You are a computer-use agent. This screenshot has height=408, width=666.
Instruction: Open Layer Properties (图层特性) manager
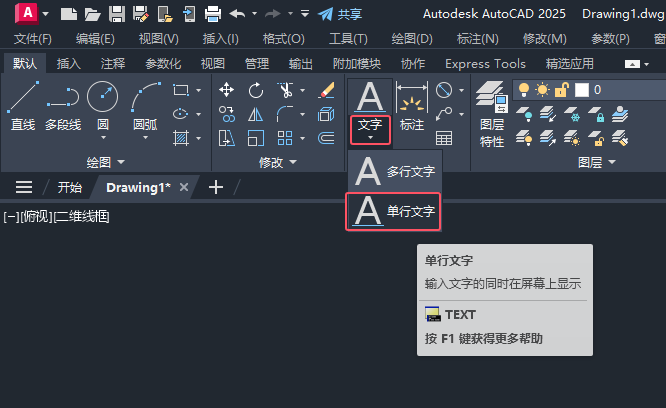(492, 114)
